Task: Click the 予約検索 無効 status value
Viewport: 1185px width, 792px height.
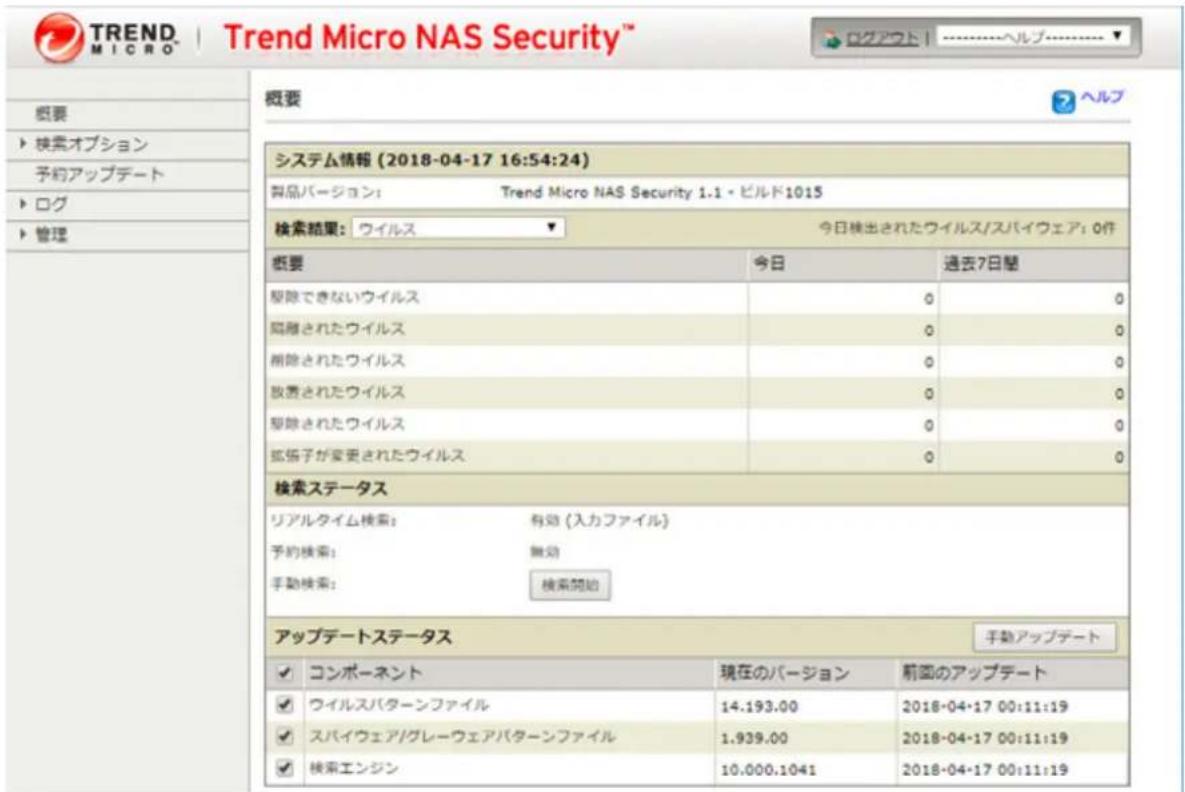Action: [545, 552]
